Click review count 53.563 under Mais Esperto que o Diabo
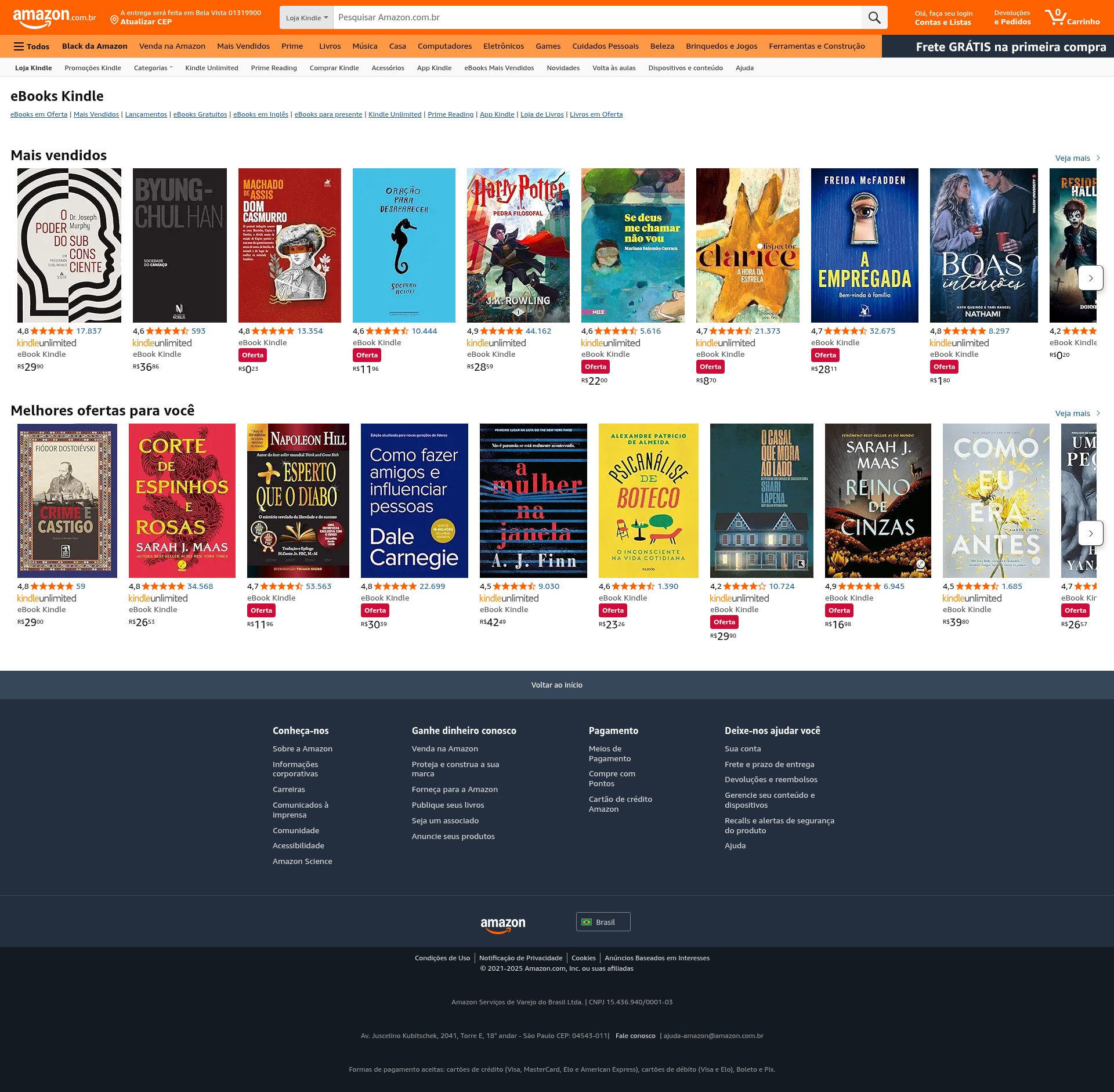The image size is (1114, 1092). (319, 586)
